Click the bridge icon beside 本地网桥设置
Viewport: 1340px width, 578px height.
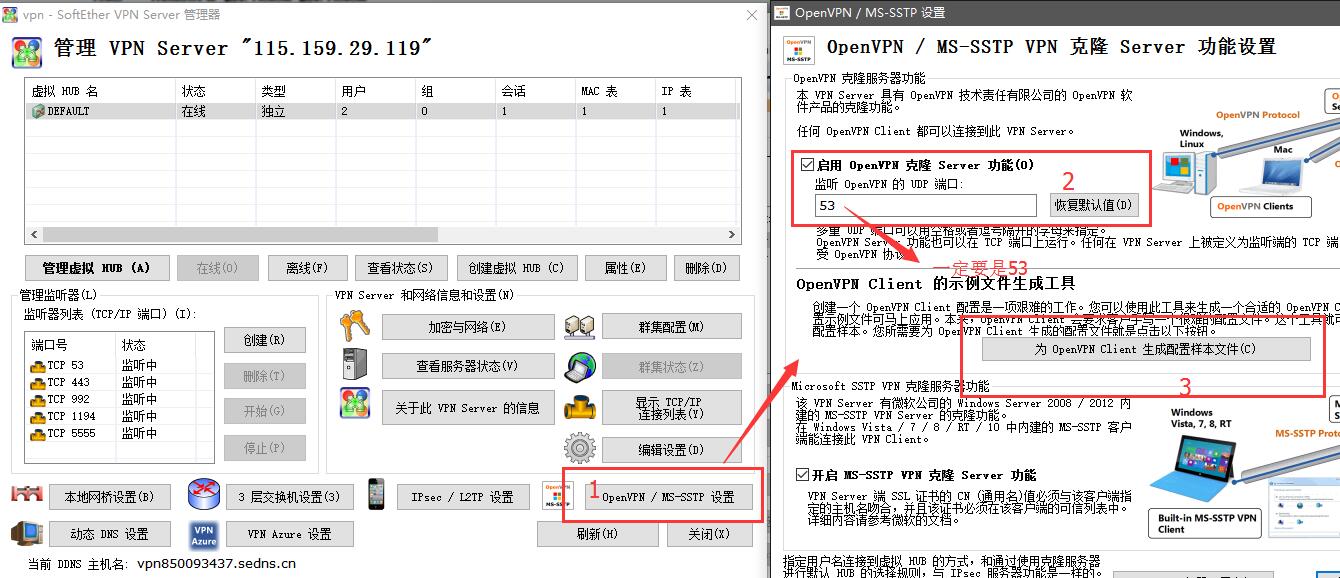click(27, 495)
